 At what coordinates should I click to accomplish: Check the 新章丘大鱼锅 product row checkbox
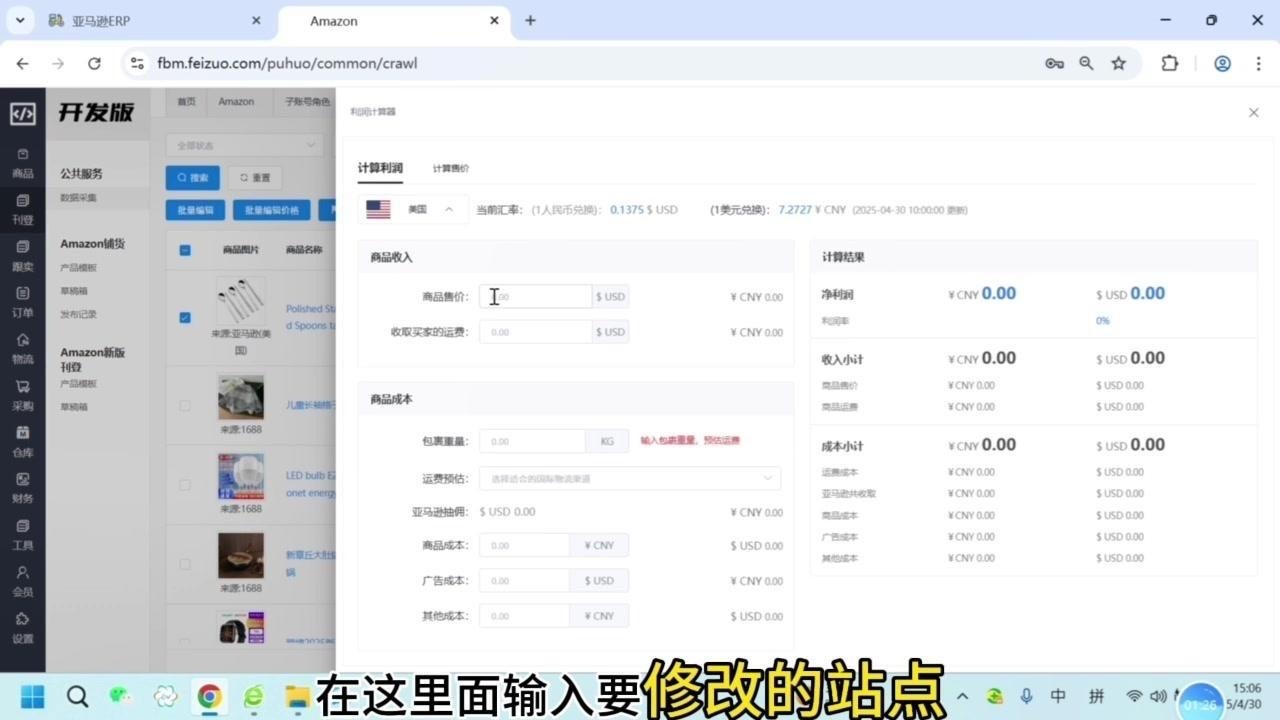[x=185, y=564]
